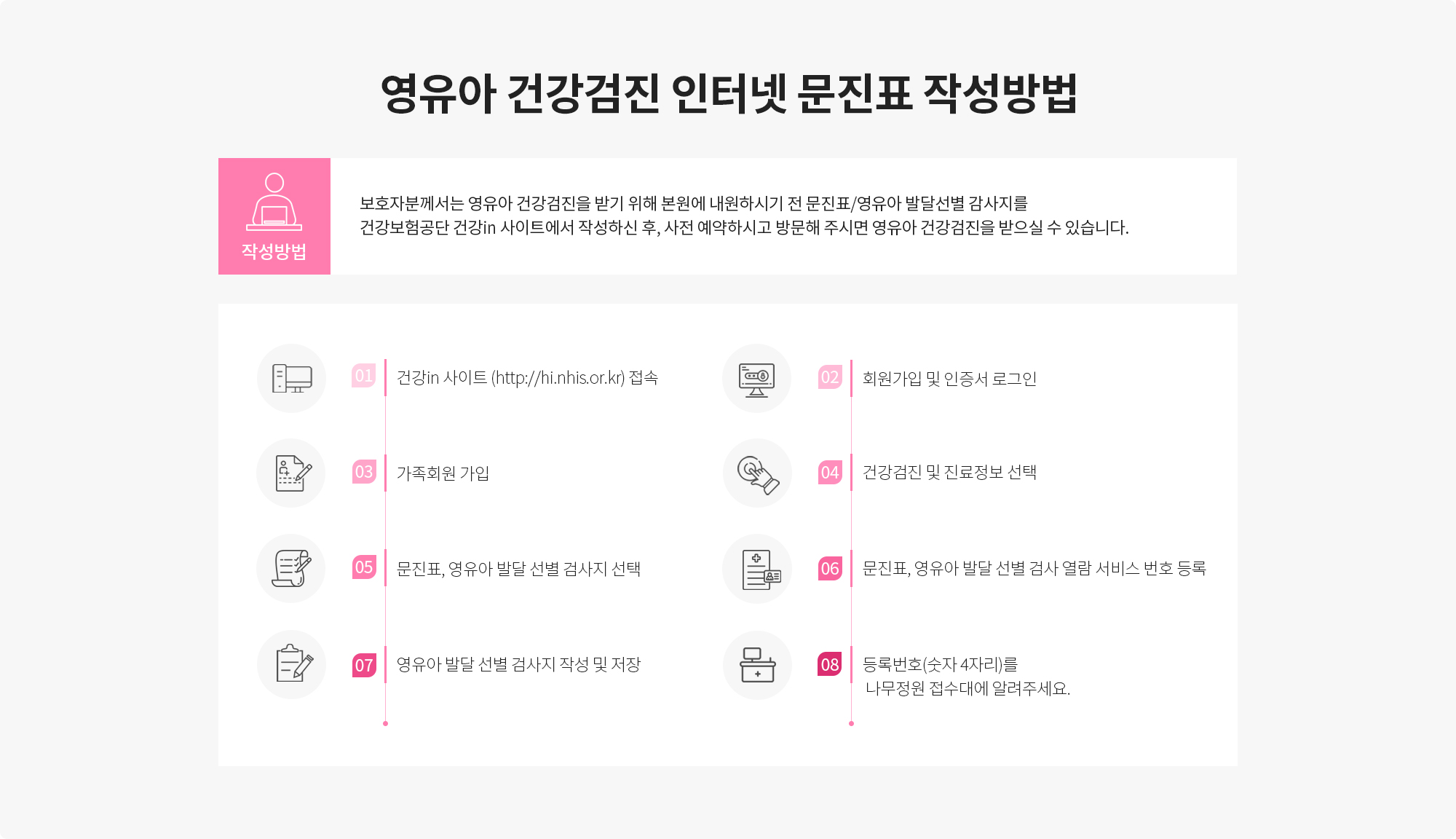Click the person with laptop icon in pink box

point(274,202)
